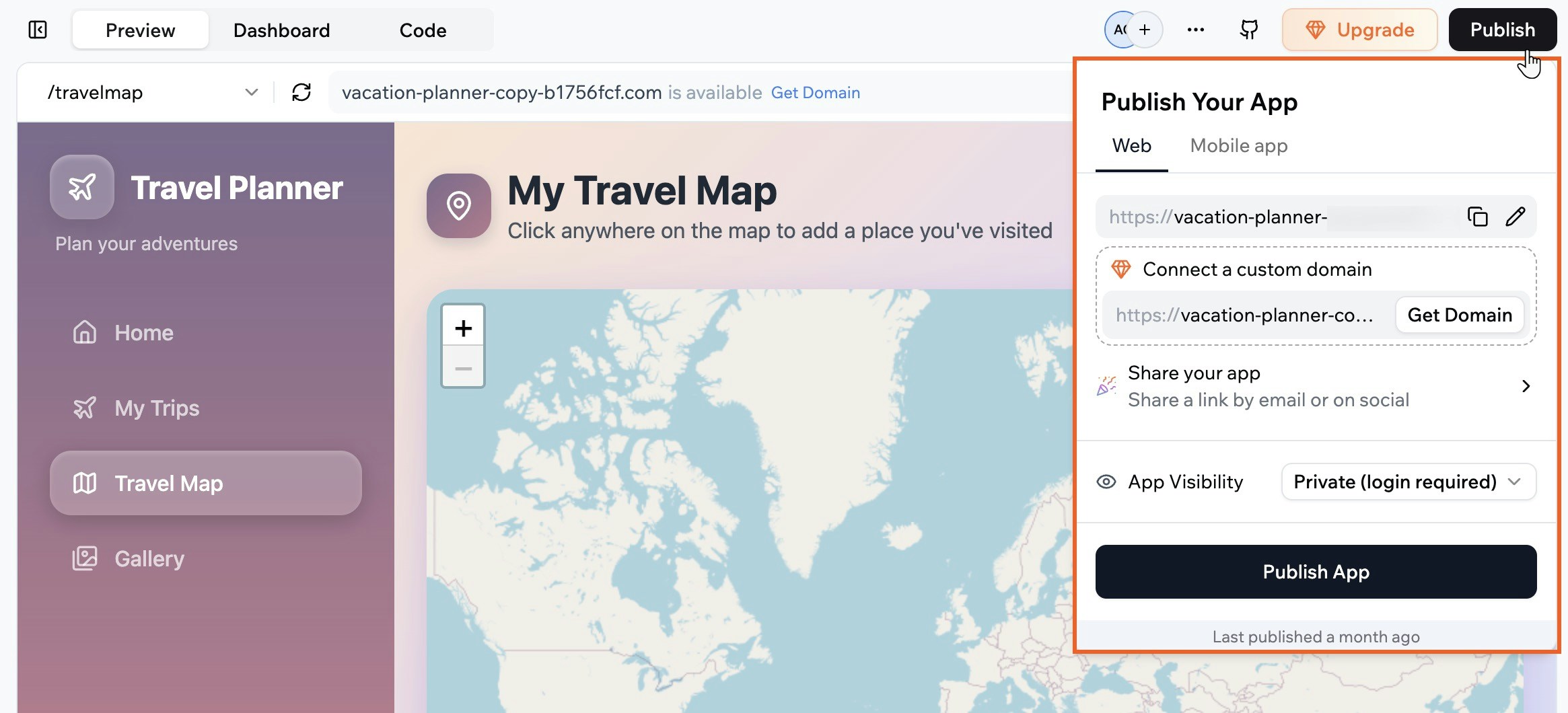Open the App Visibility dropdown
The width and height of the screenshot is (1568, 713).
pos(1409,482)
